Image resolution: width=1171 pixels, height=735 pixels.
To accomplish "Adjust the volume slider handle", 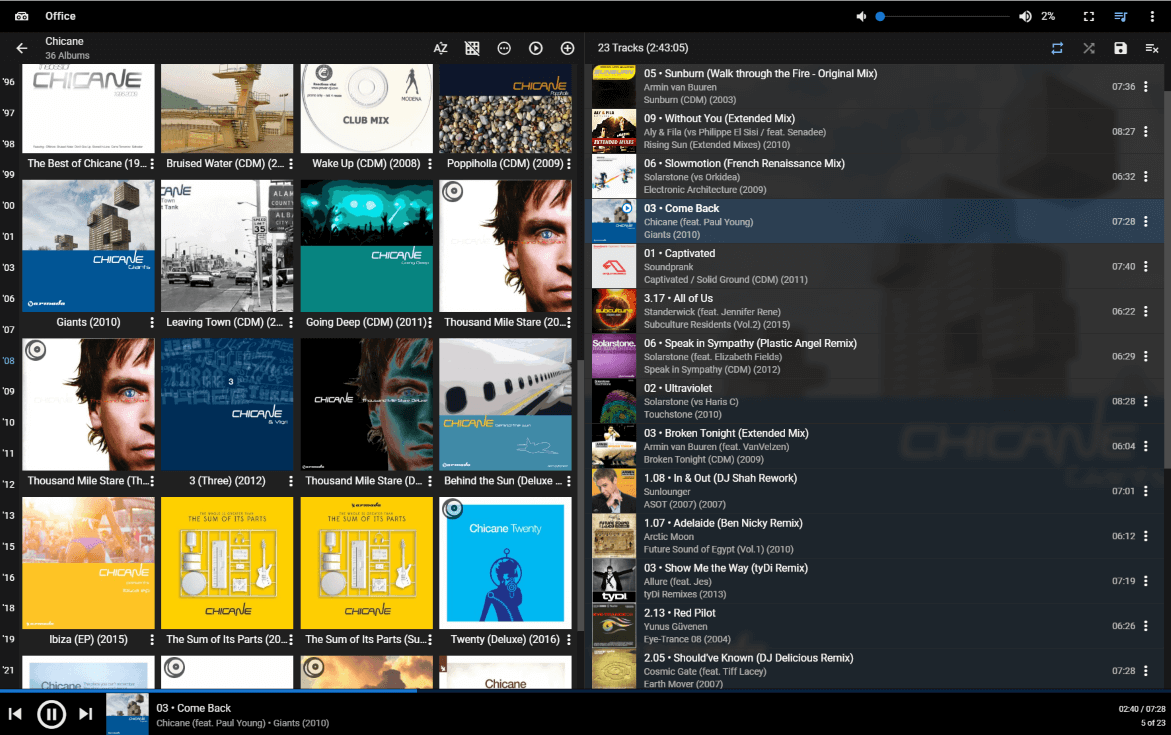I will coord(880,16).
